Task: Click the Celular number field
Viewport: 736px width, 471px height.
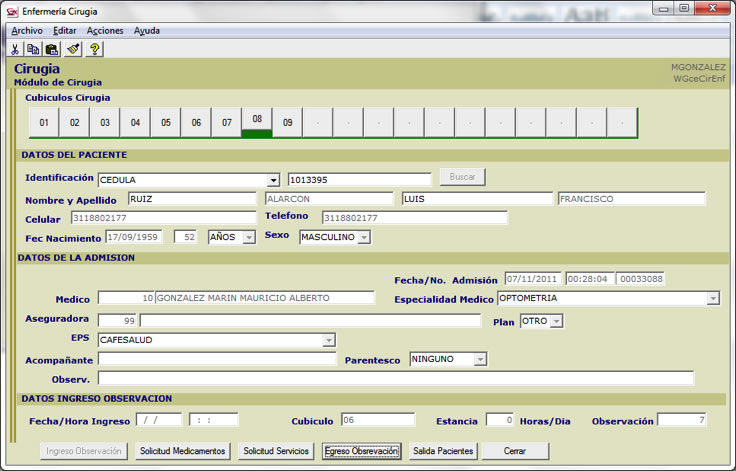Action: pyautogui.click(x=163, y=218)
